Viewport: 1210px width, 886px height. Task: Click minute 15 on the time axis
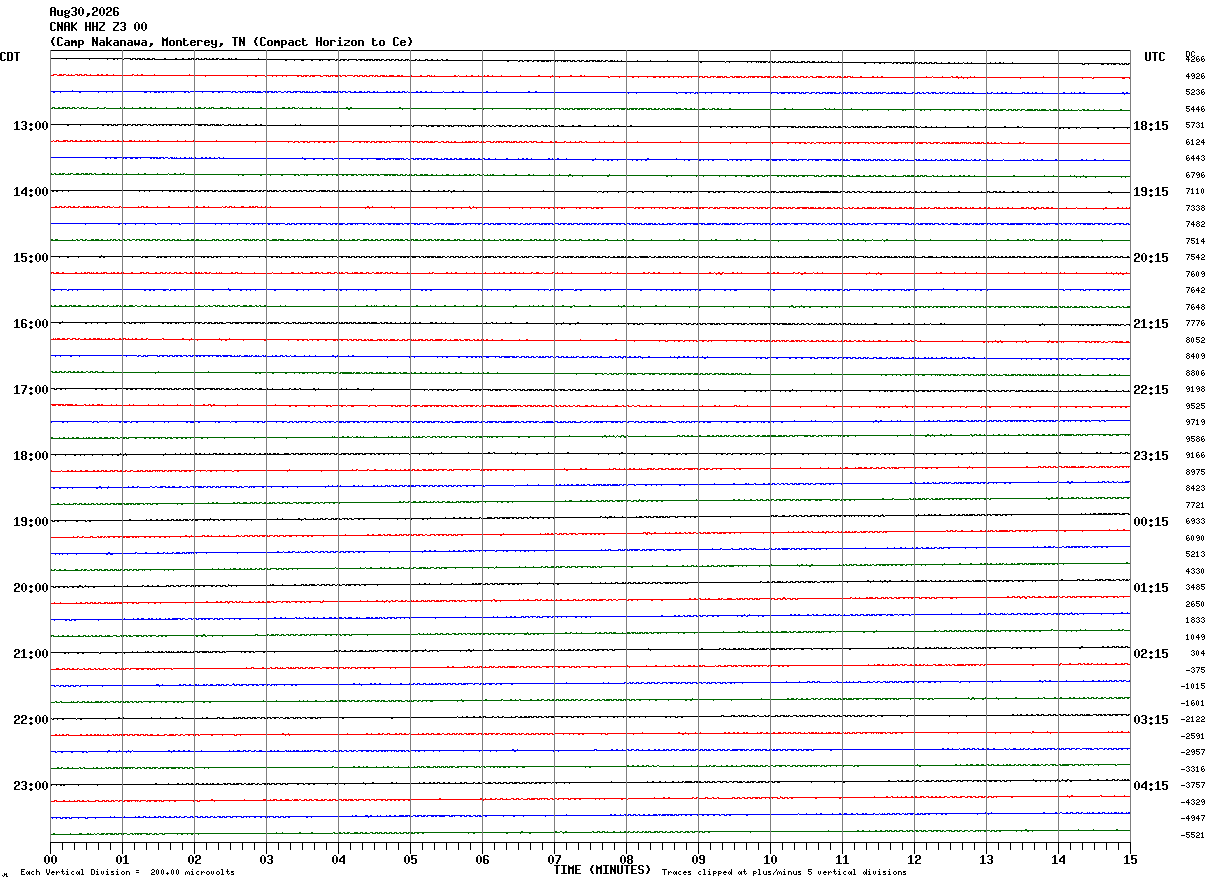coord(1130,859)
